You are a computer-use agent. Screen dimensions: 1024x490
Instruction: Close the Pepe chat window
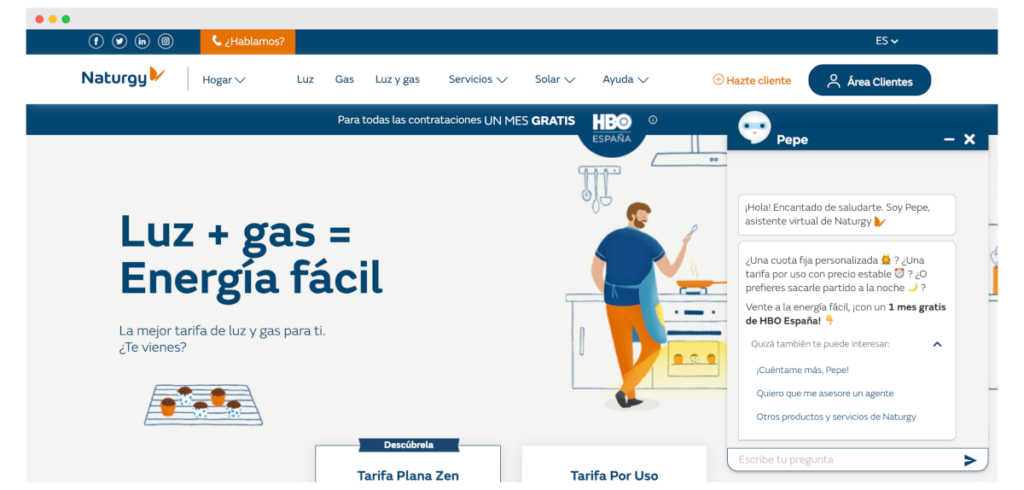click(x=969, y=139)
